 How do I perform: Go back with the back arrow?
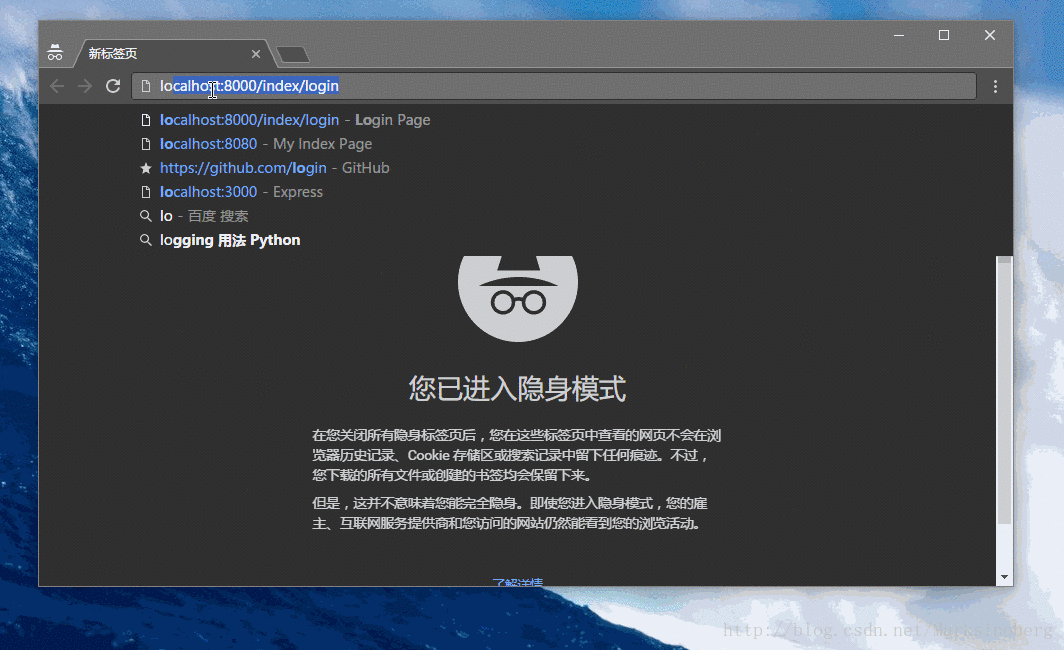[x=57, y=86]
